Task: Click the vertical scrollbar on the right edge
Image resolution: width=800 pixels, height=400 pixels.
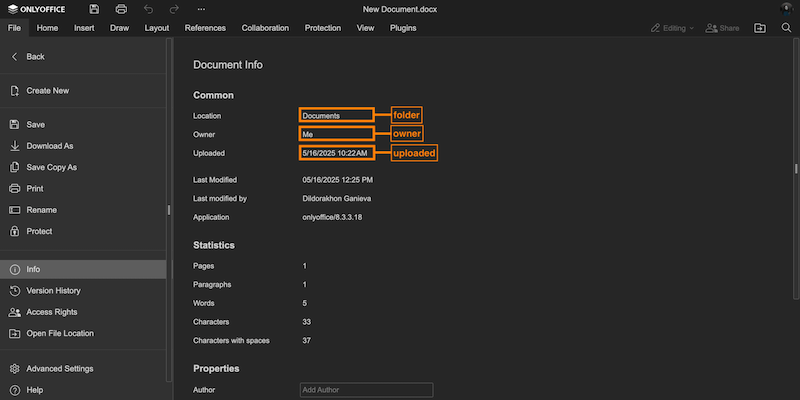Action: [796, 170]
